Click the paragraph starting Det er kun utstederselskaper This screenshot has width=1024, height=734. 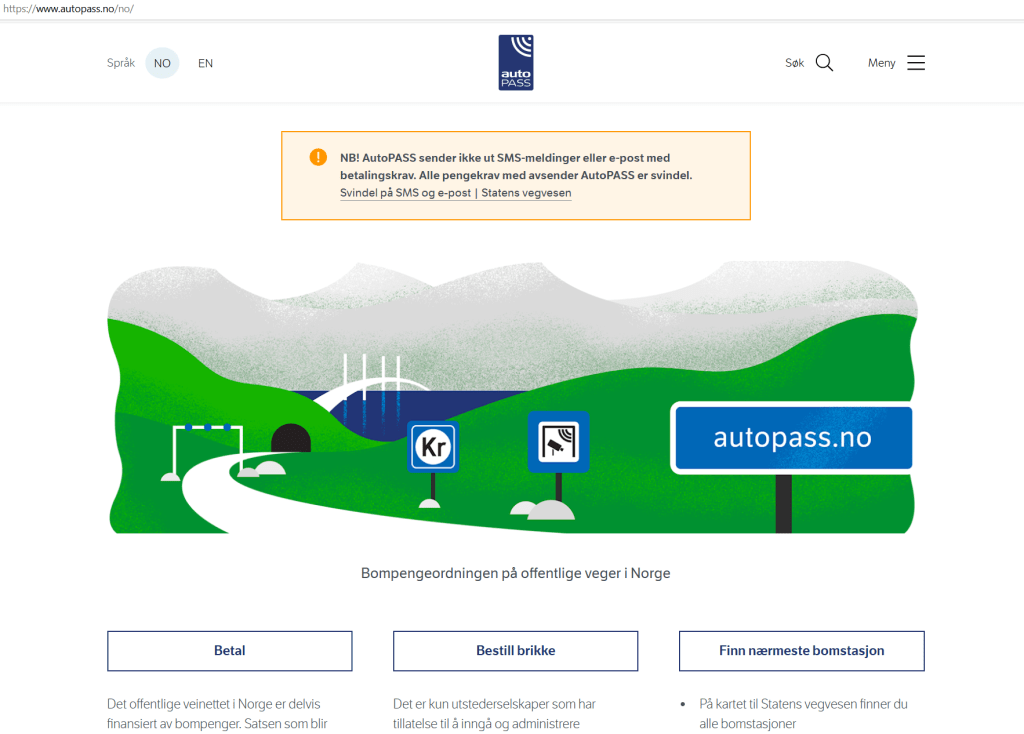click(x=494, y=714)
